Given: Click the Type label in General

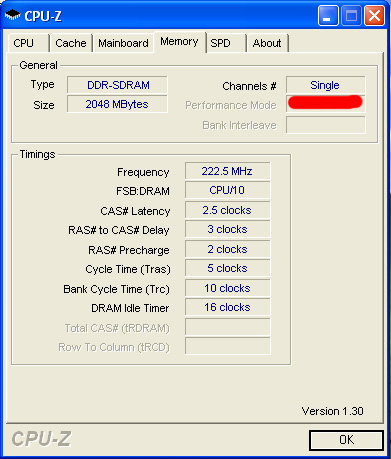Looking at the screenshot, I should pos(42,85).
